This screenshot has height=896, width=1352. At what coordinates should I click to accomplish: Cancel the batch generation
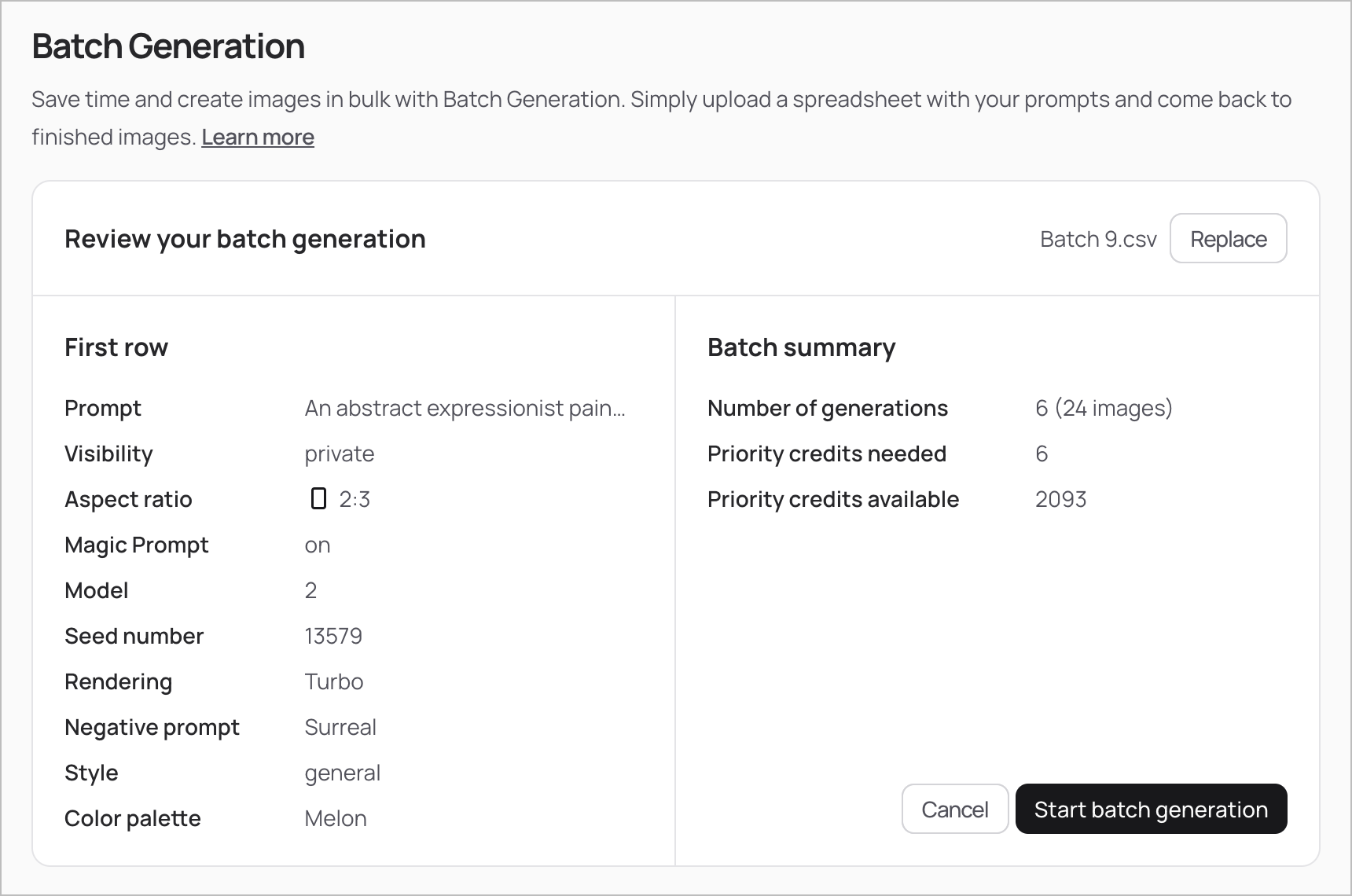[x=954, y=809]
